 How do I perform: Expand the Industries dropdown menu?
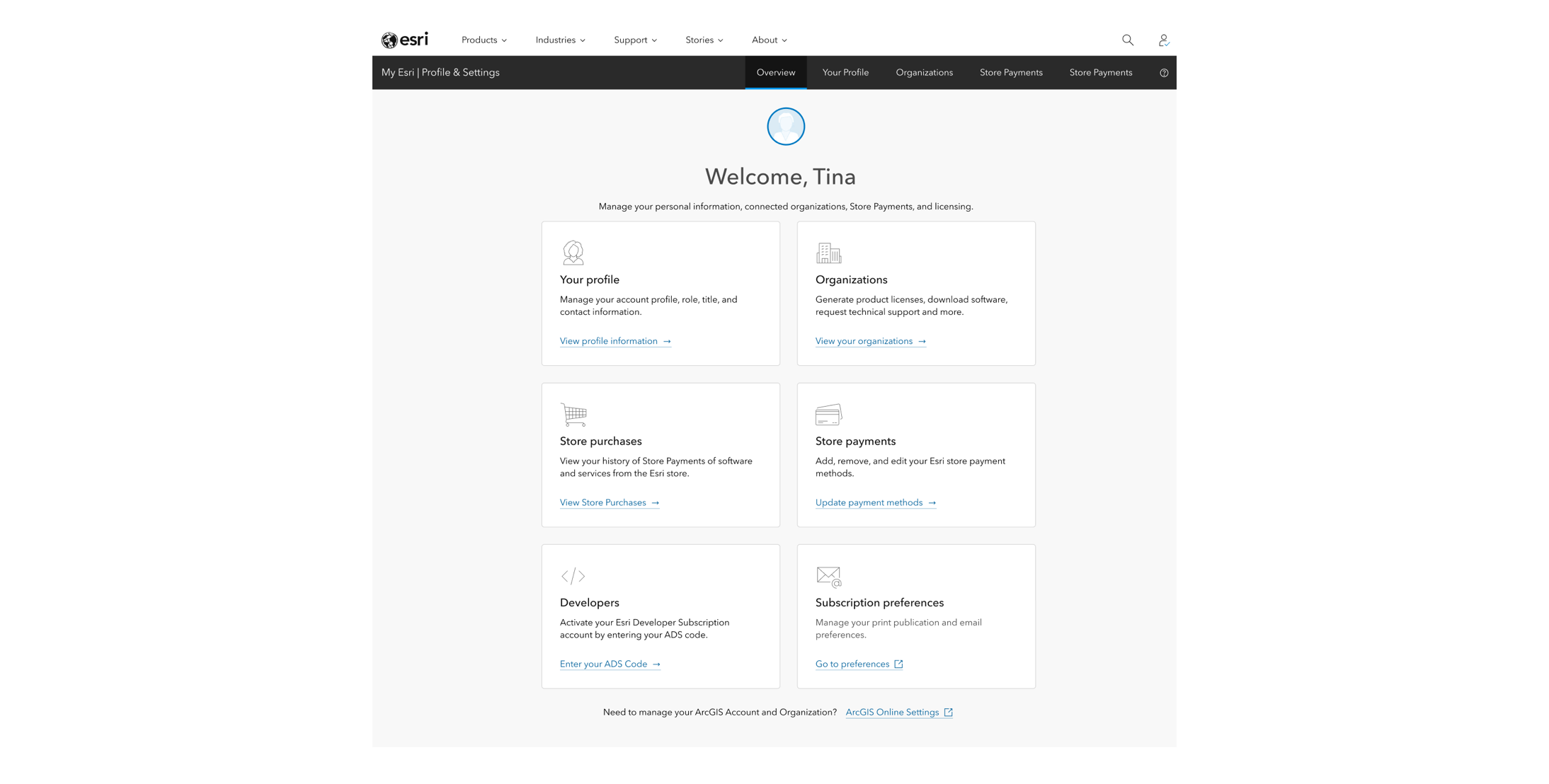[x=560, y=40]
